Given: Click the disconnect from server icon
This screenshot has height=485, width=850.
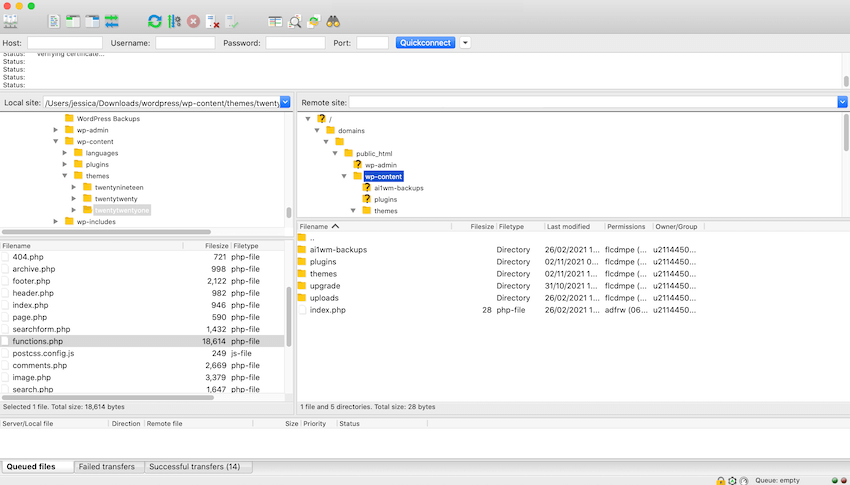Looking at the screenshot, I should click(212, 21).
